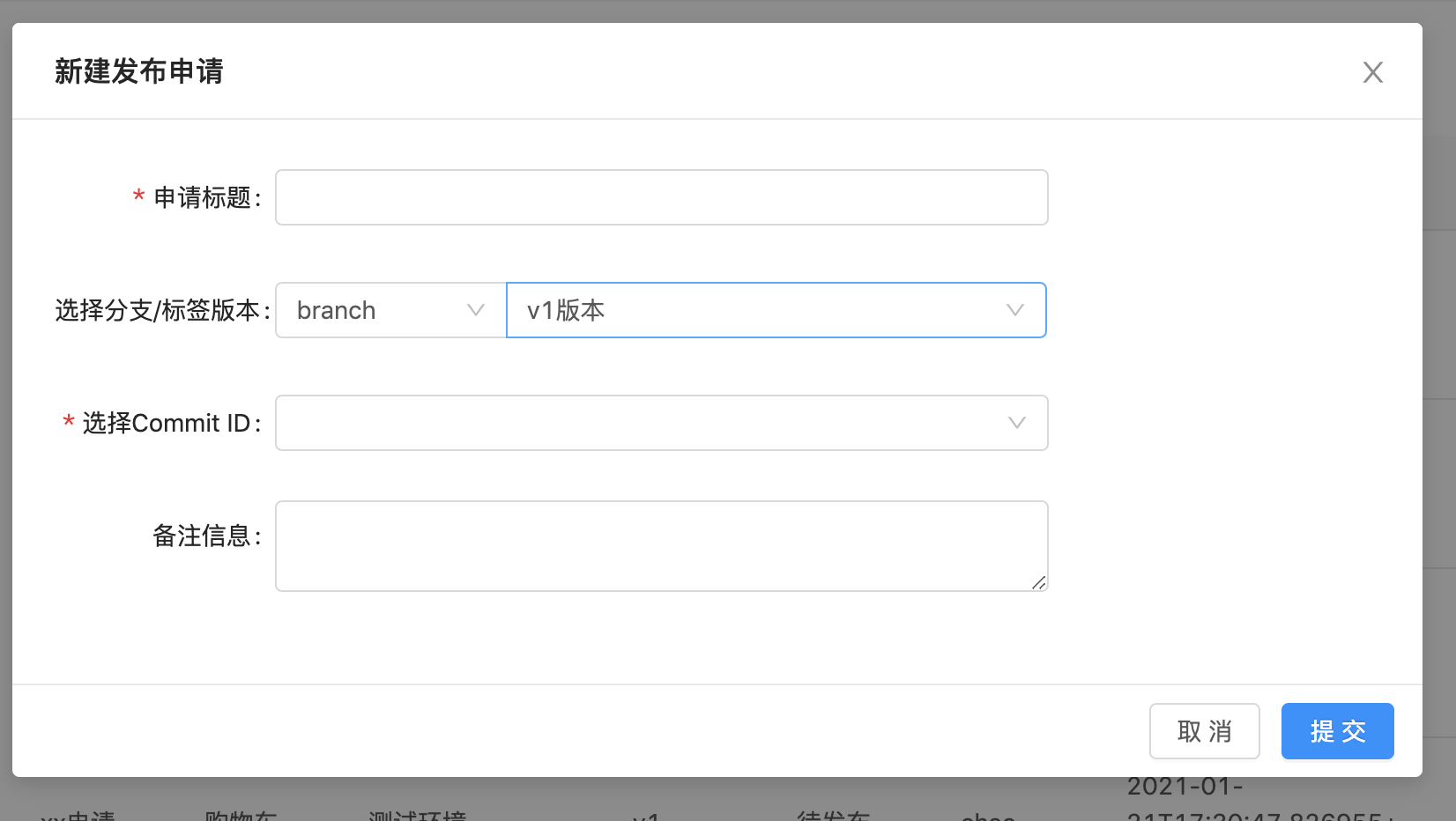Click the chevron arrow in the Commit ID field
1456x821 pixels.
[1017, 423]
